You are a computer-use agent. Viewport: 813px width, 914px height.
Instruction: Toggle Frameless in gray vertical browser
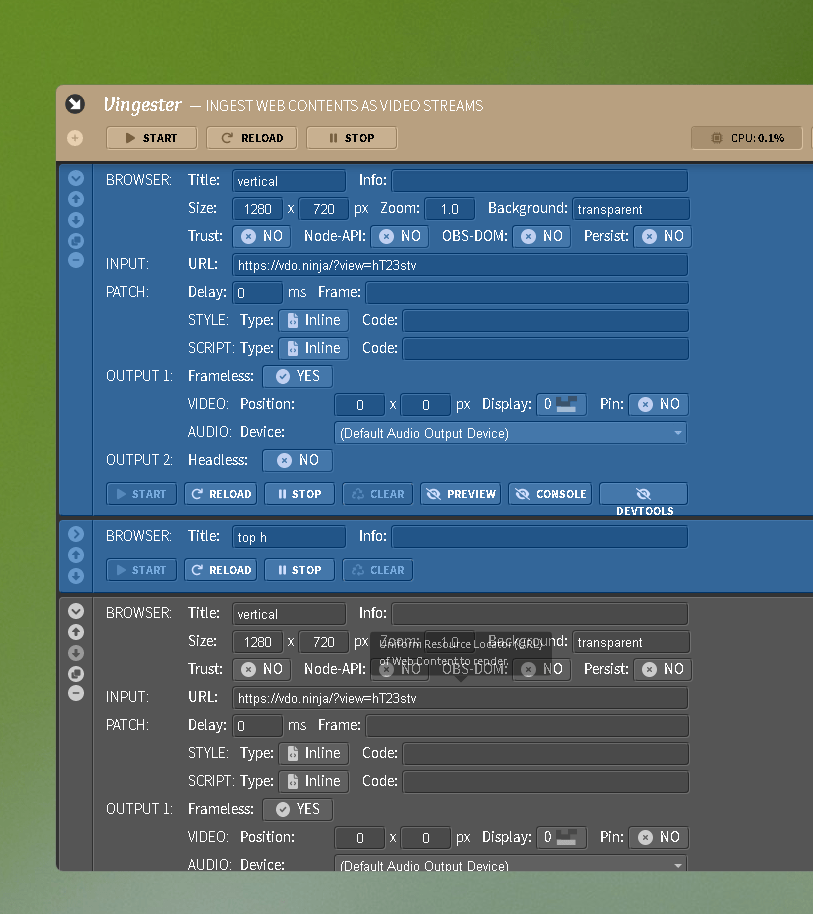click(297, 809)
